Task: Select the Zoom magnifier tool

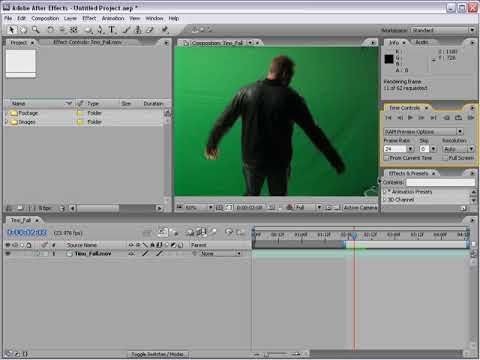Action: [x=35, y=30]
